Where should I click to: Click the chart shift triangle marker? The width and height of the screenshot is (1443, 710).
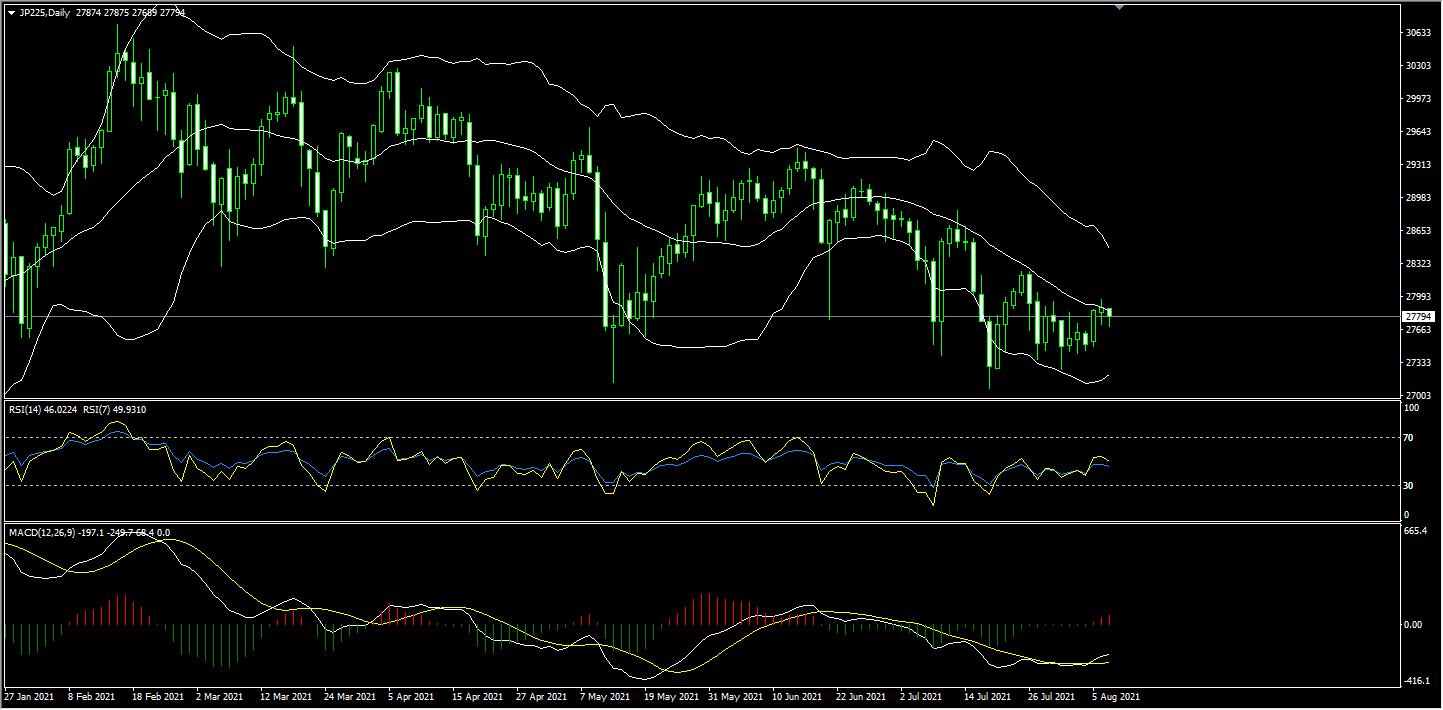pos(1119,6)
